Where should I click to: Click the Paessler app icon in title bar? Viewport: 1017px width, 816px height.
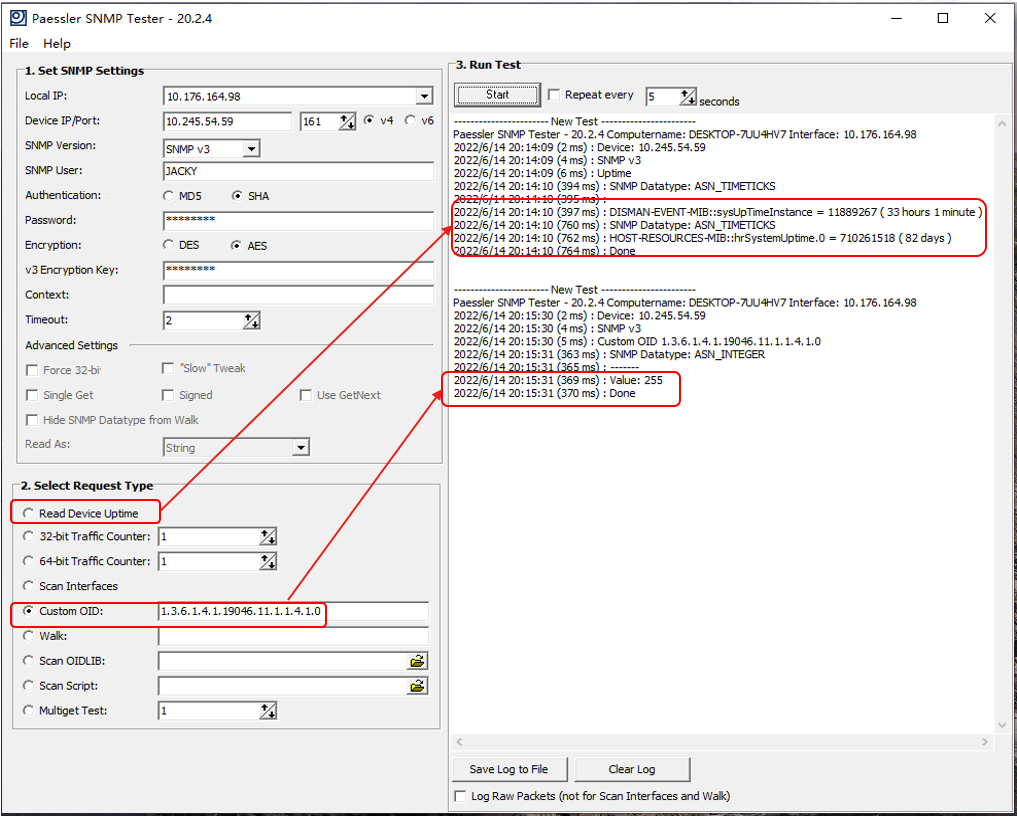(18, 18)
